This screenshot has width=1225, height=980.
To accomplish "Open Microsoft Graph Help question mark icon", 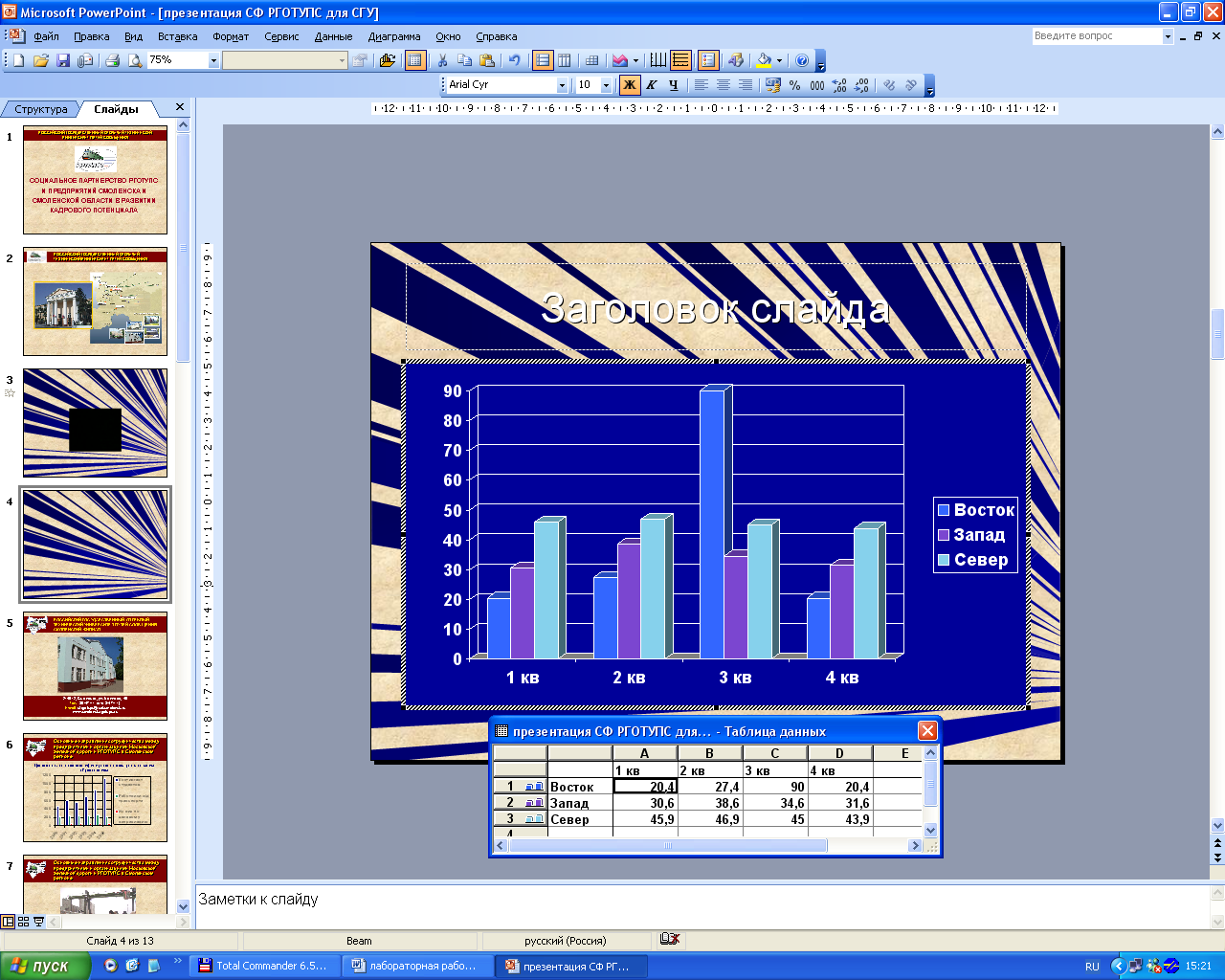I will click(802, 60).
